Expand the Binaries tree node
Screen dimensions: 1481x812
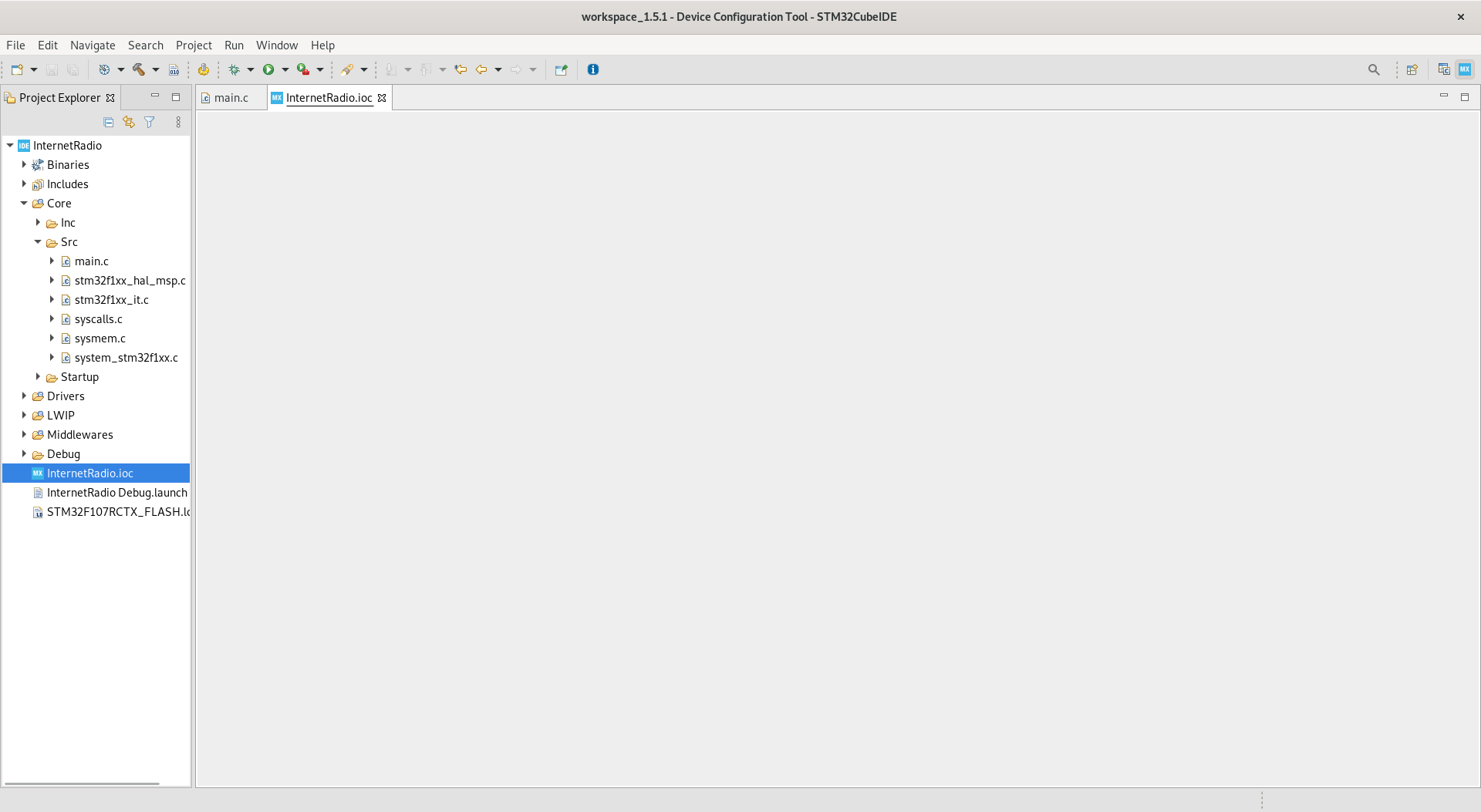click(24, 164)
